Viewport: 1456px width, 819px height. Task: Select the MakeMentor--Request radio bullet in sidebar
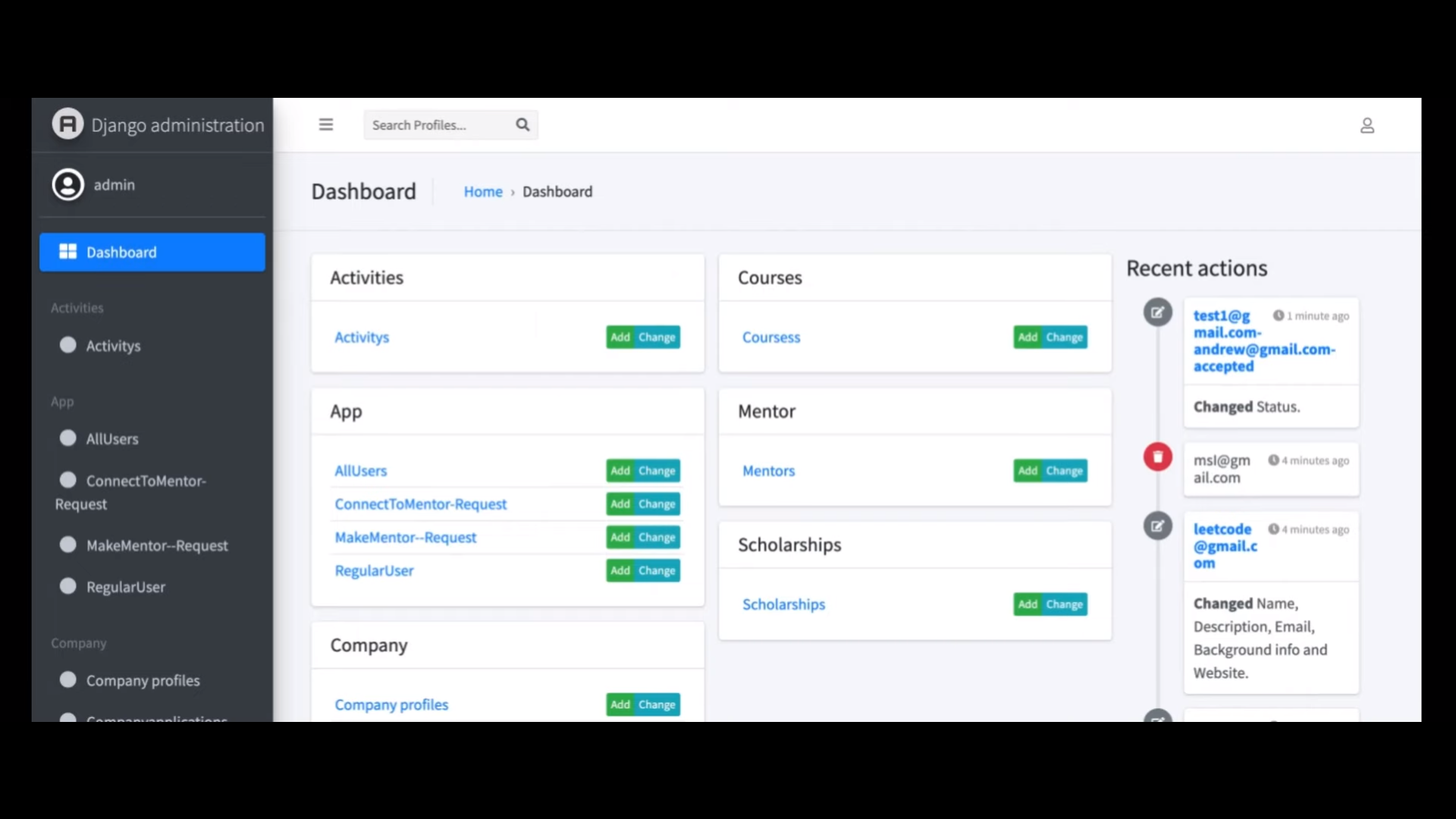(x=67, y=544)
